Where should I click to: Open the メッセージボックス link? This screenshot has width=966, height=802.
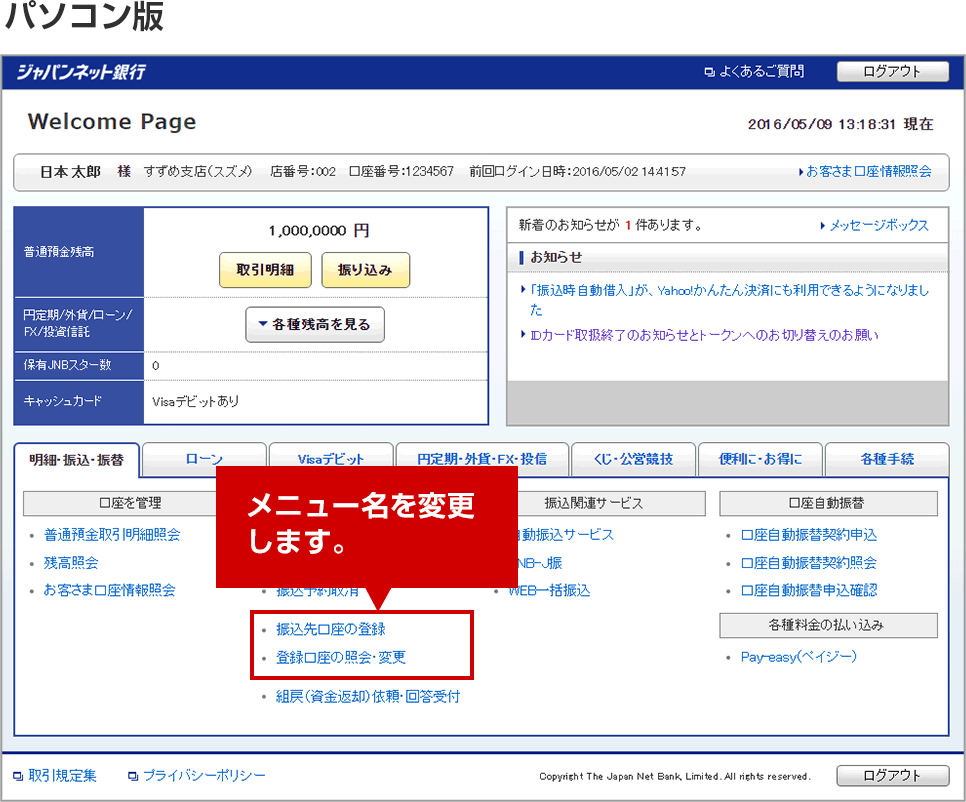(x=878, y=225)
